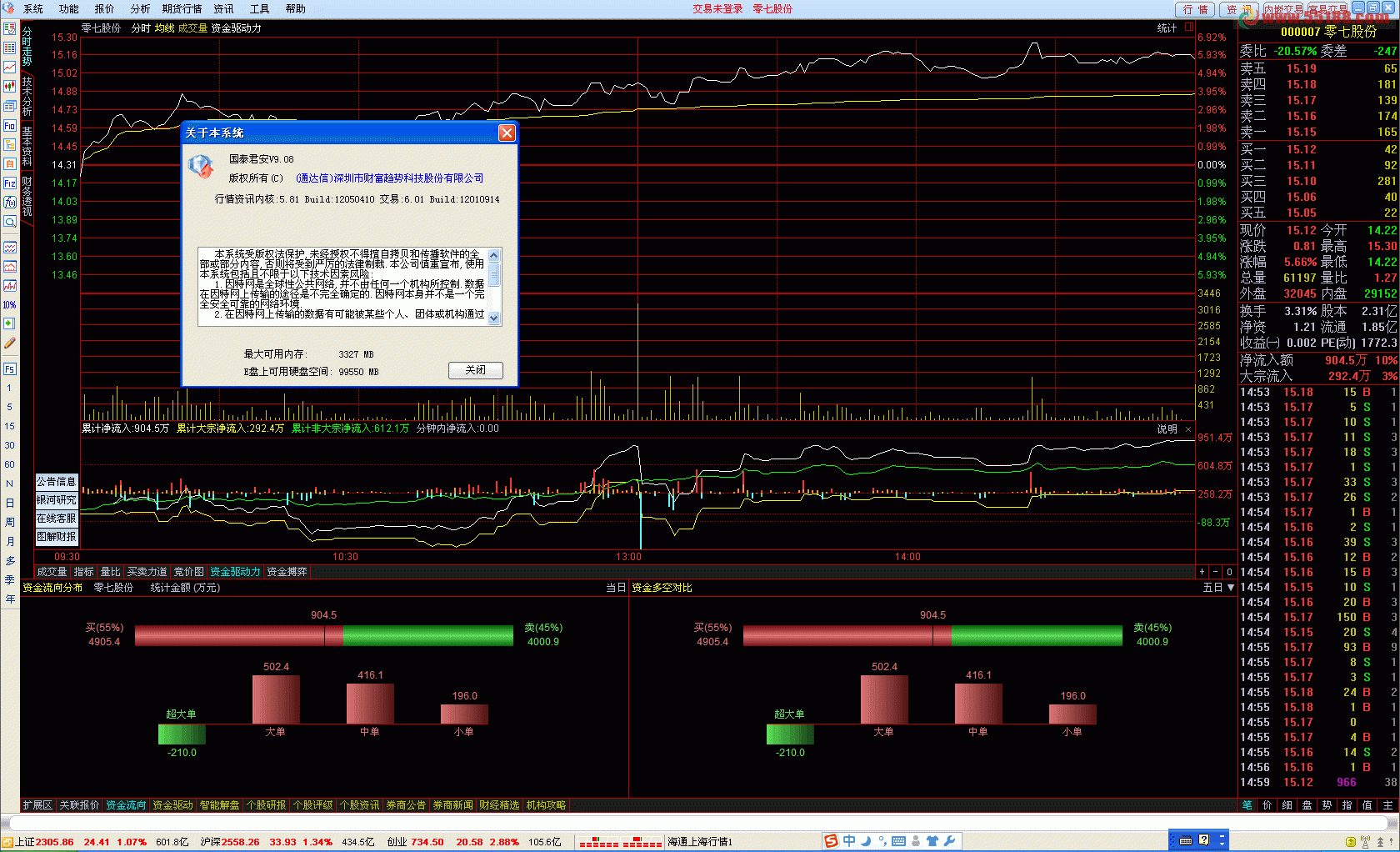Open the 工具 menu
Image resolution: width=1400 pixels, height=852 pixels.
pyautogui.click(x=260, y=9)
